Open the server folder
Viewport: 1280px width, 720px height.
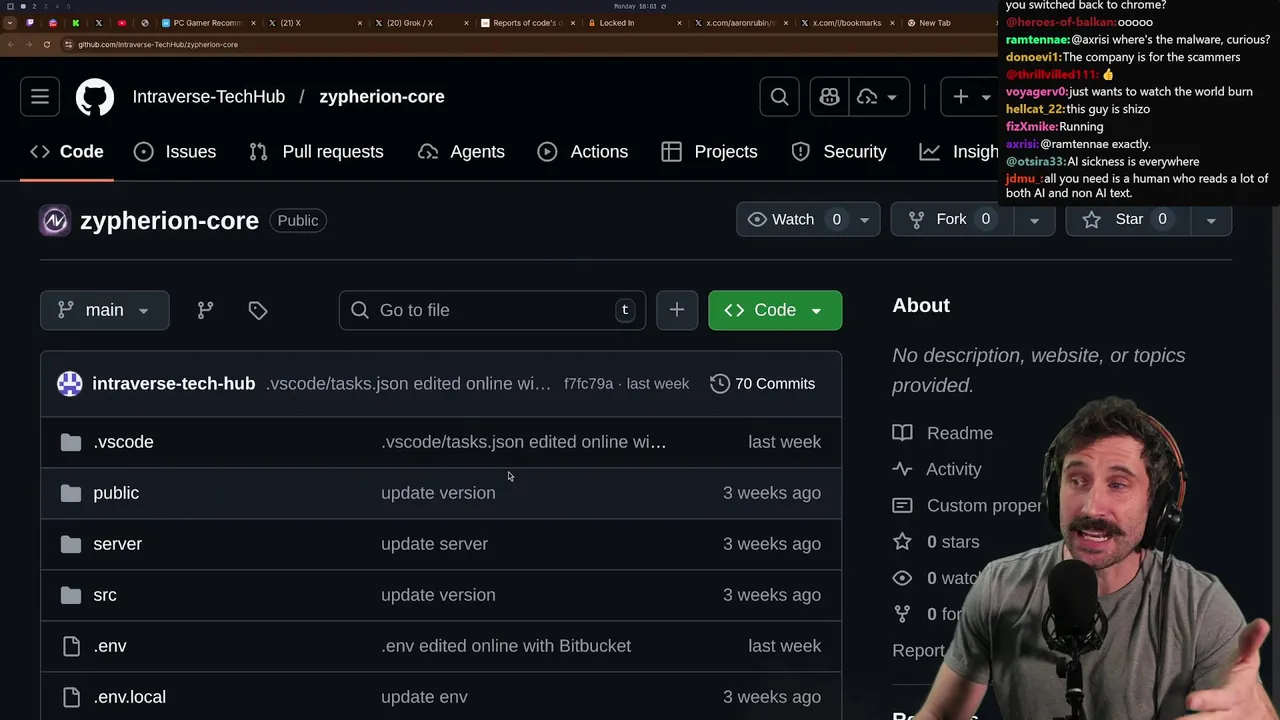[x=117, y=544]
